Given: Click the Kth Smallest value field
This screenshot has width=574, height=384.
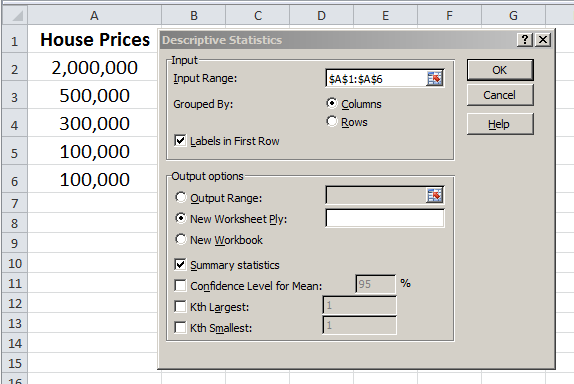Looking at the screenshot, I should (359, 325).
